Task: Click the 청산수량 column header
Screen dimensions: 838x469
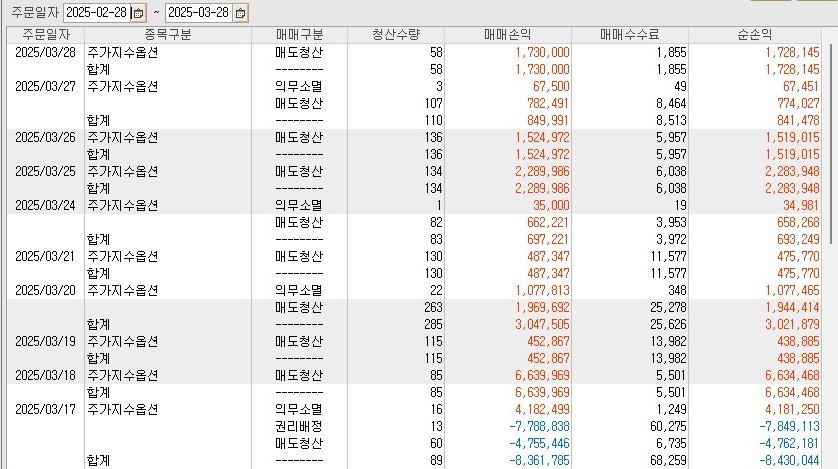Action: (396, 35)
